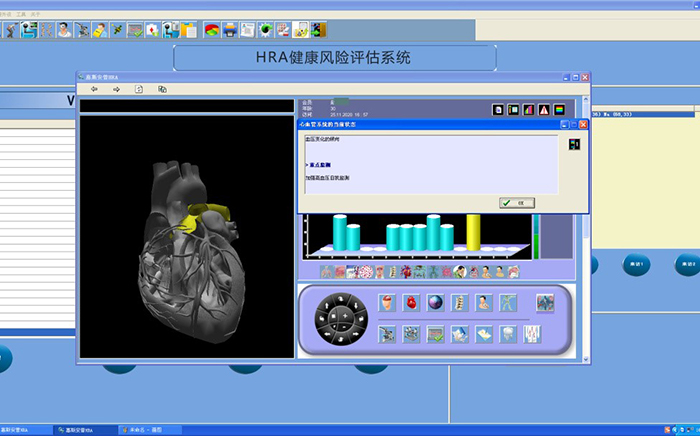Image resolution: width=700 pixels, height=436 pixels.
Task: Click the printer icon in the top toolbar
Action: pos(230,30)
